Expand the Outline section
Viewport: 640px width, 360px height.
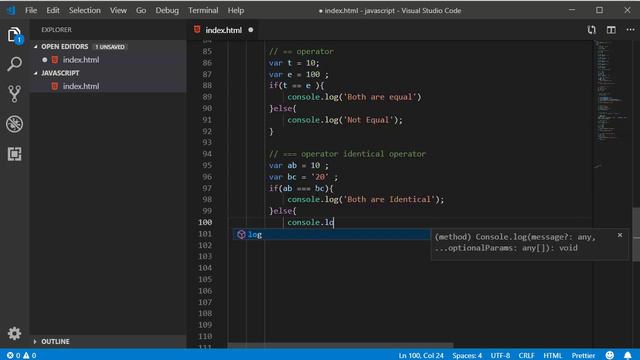click(35, 341)
